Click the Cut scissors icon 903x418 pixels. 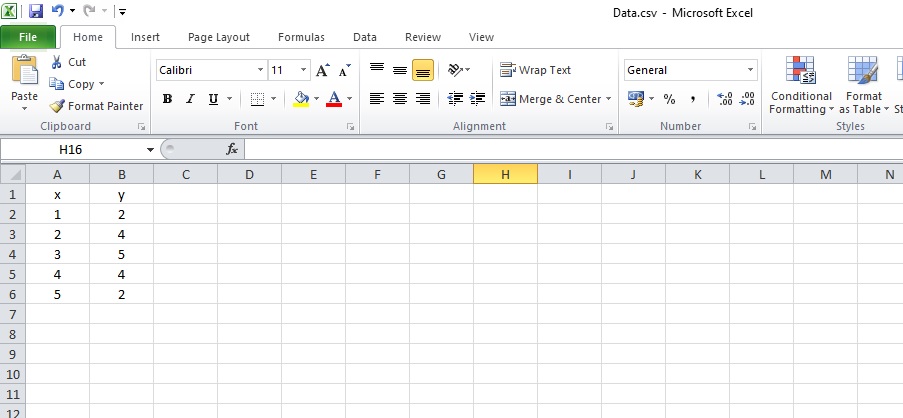click(x=57, y=62)
